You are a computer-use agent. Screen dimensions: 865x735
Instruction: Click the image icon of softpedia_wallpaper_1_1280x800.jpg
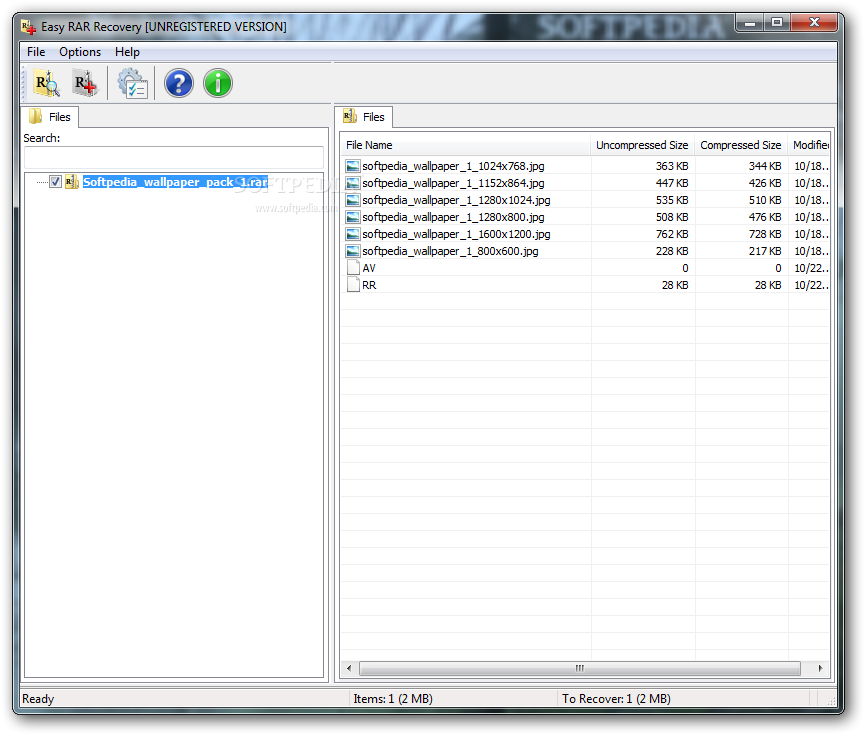coord(353,217)
